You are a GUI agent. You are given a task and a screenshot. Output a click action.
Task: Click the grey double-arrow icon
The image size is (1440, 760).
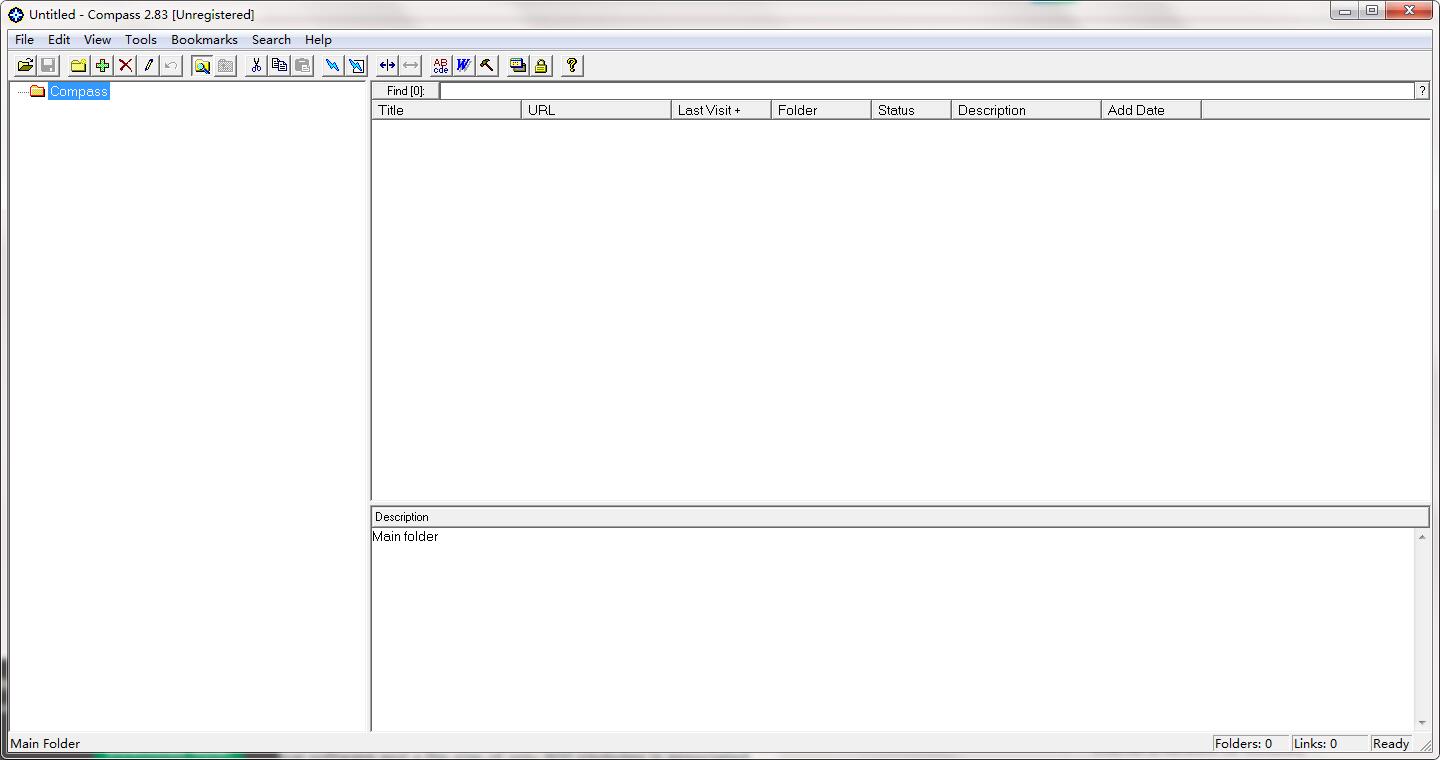(x=410, y=66)
